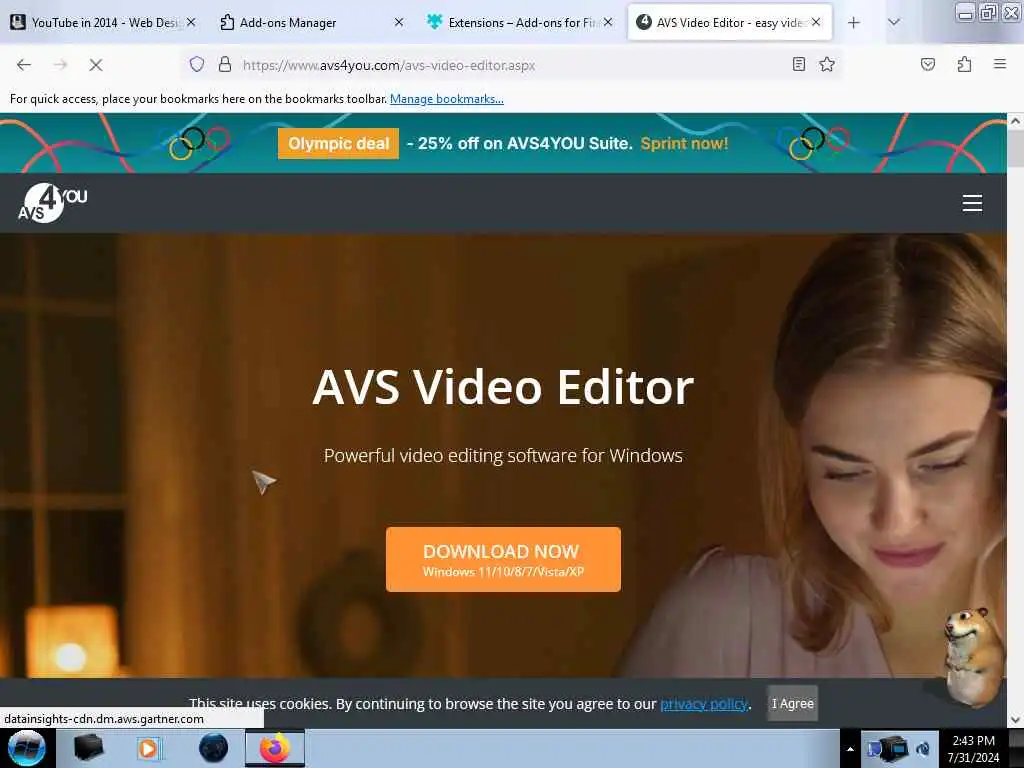Click the Olympic deal badge
The width and height of the screenshot is (1024, 768).
[338, 144]
